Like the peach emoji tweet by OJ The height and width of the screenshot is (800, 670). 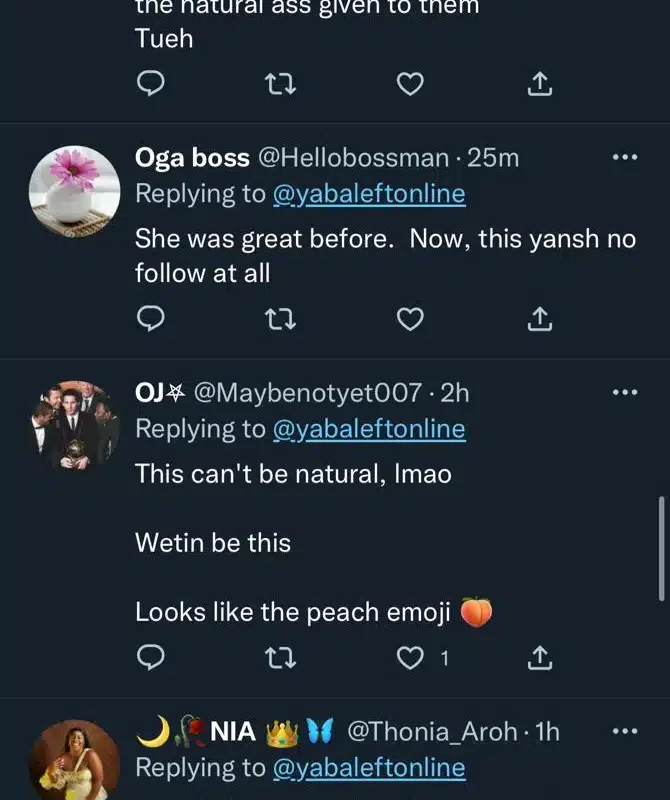410,657
